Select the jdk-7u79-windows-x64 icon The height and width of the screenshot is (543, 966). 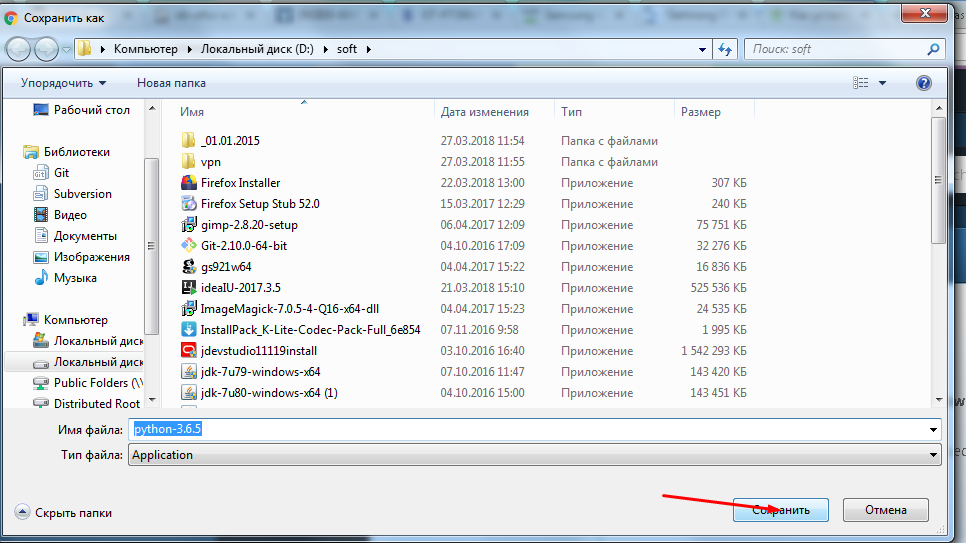pos(189,372)
